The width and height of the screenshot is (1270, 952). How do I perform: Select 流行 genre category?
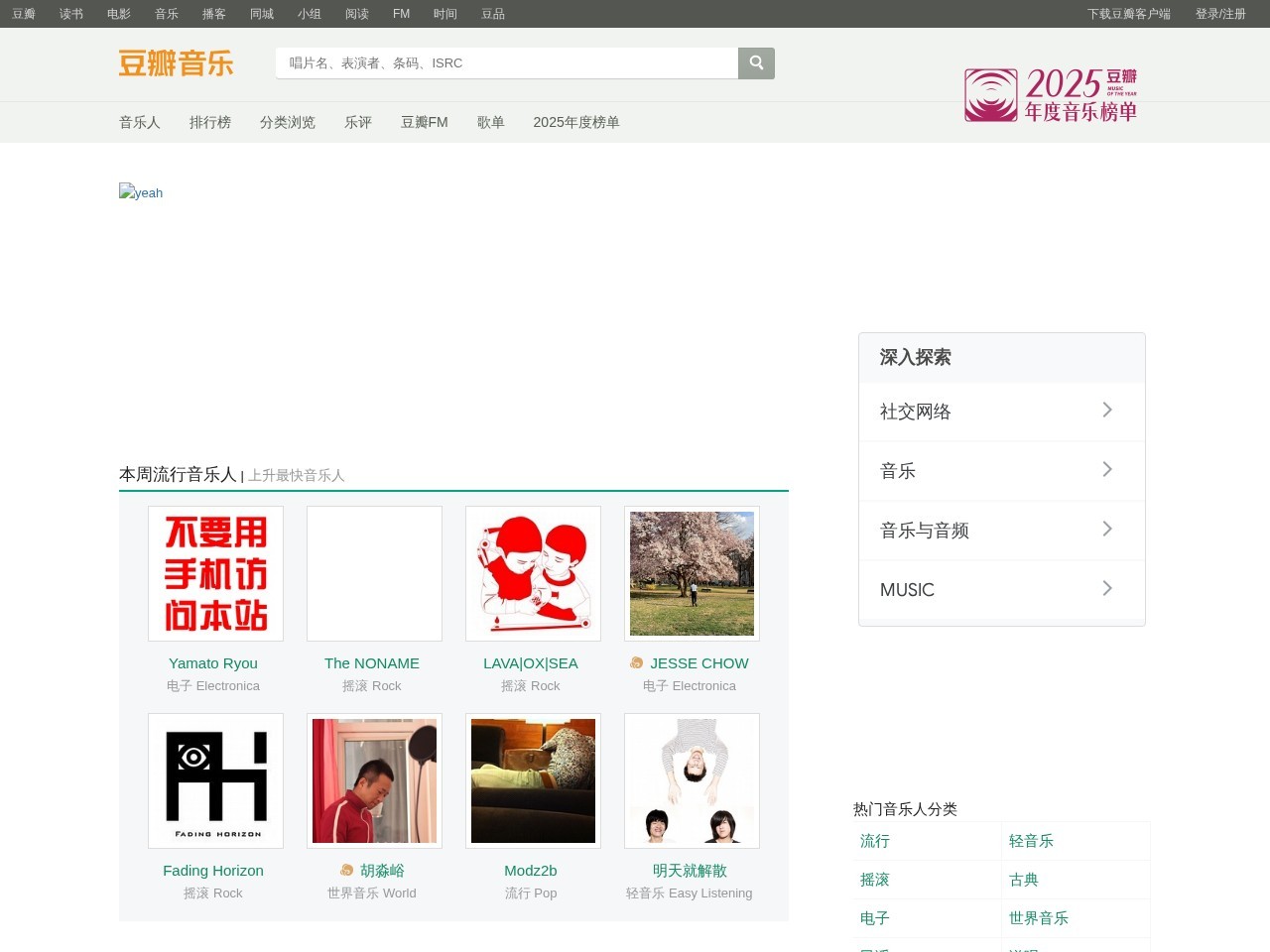(x=875, y=841)
